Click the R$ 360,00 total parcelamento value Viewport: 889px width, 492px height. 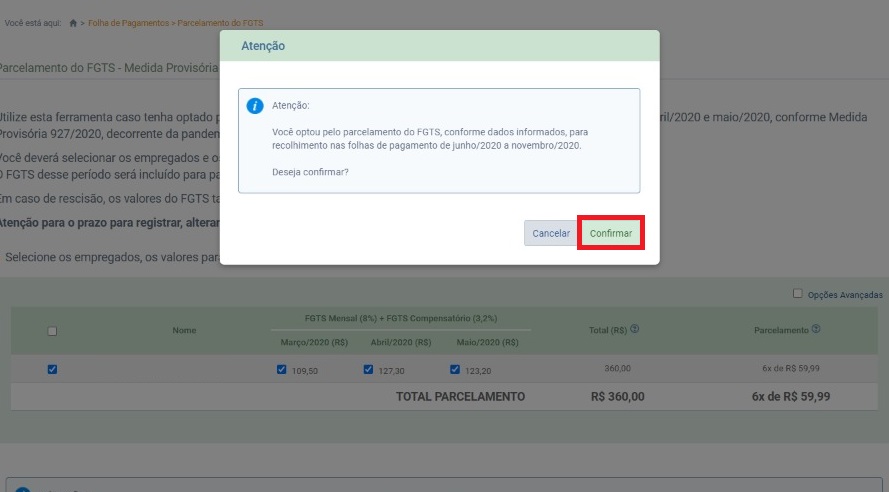(x=618, y=396)
